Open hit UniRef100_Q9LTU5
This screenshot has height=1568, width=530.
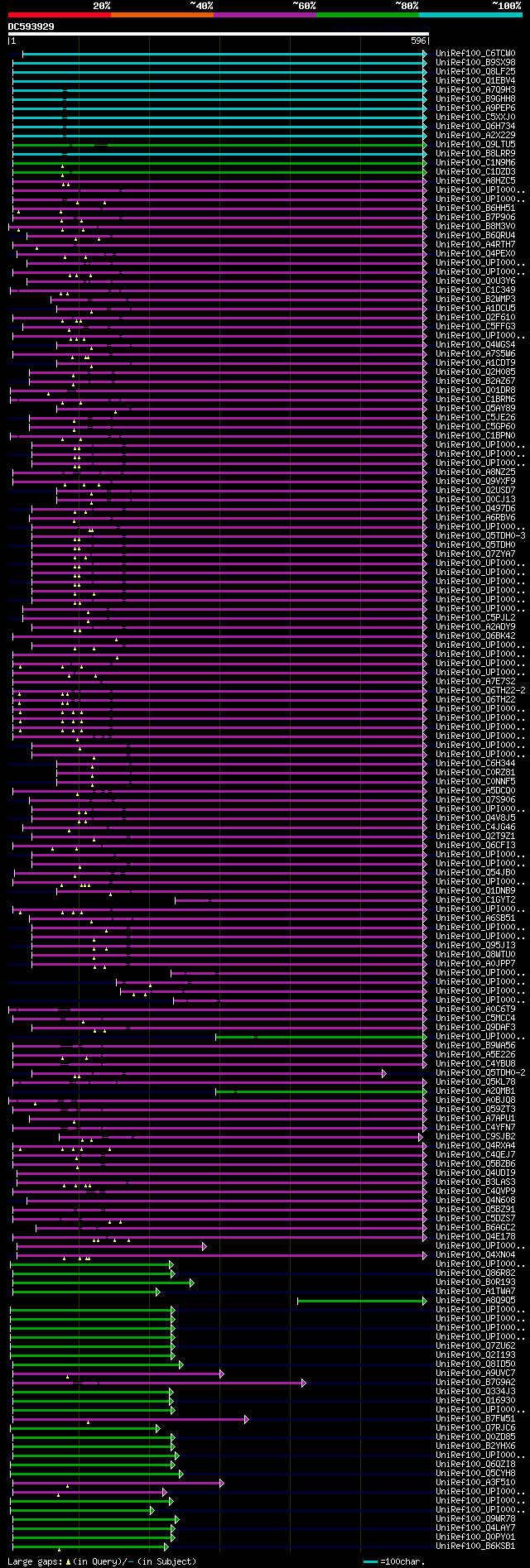pos(475,145)
